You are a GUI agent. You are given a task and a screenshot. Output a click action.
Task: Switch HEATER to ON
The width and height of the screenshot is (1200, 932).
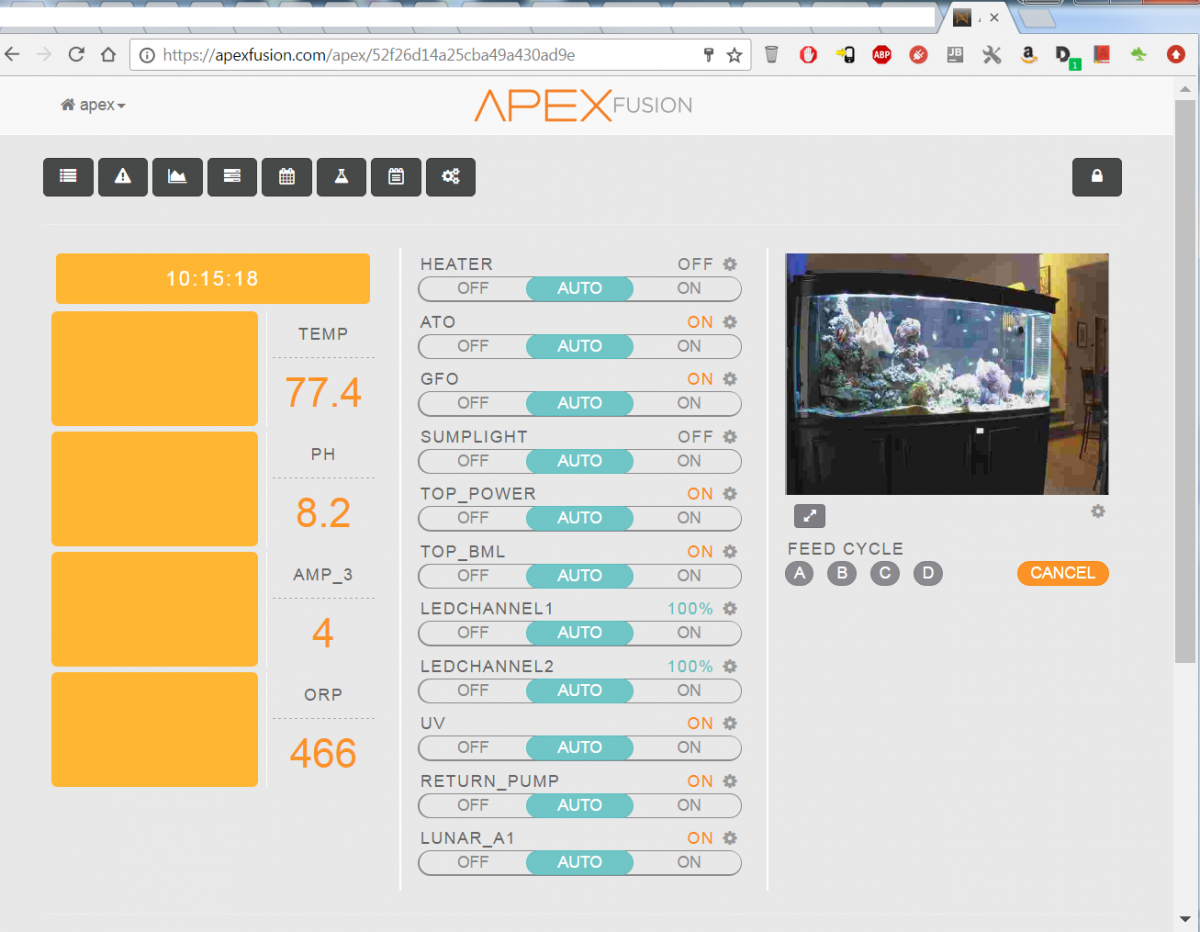coord(689,288)
